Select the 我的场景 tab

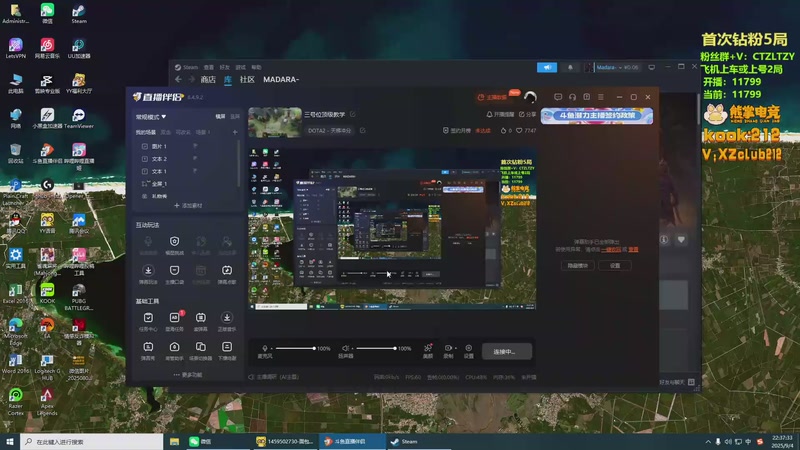[x=145, y=132]
